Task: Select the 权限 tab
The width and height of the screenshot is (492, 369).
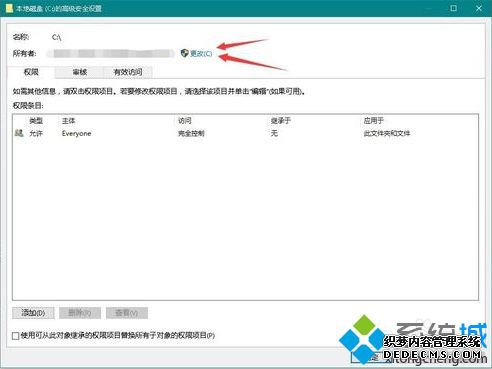Action: coord(31,72)
